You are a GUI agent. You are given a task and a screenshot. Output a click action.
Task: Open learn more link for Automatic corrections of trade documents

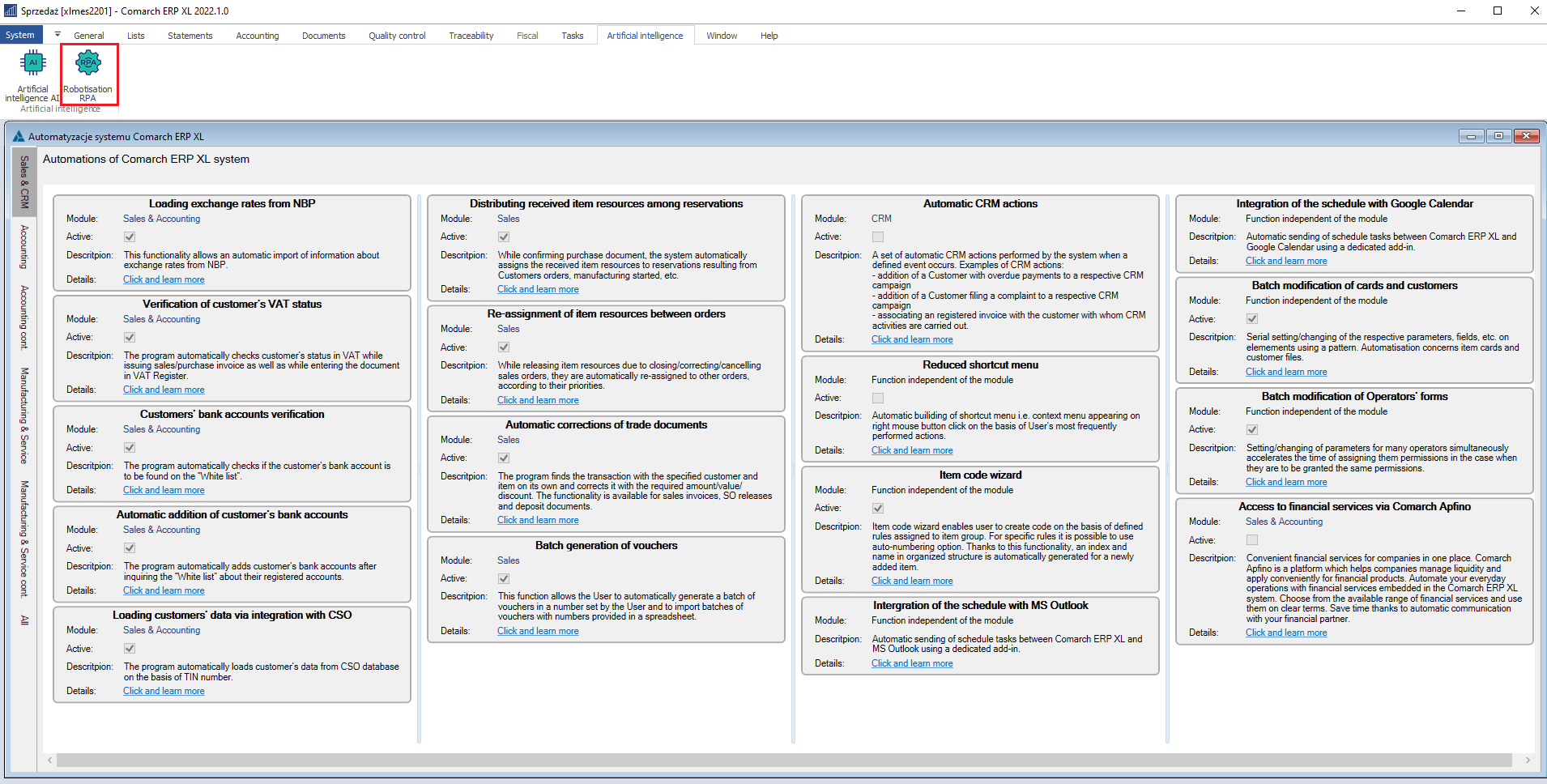(538, 520)
